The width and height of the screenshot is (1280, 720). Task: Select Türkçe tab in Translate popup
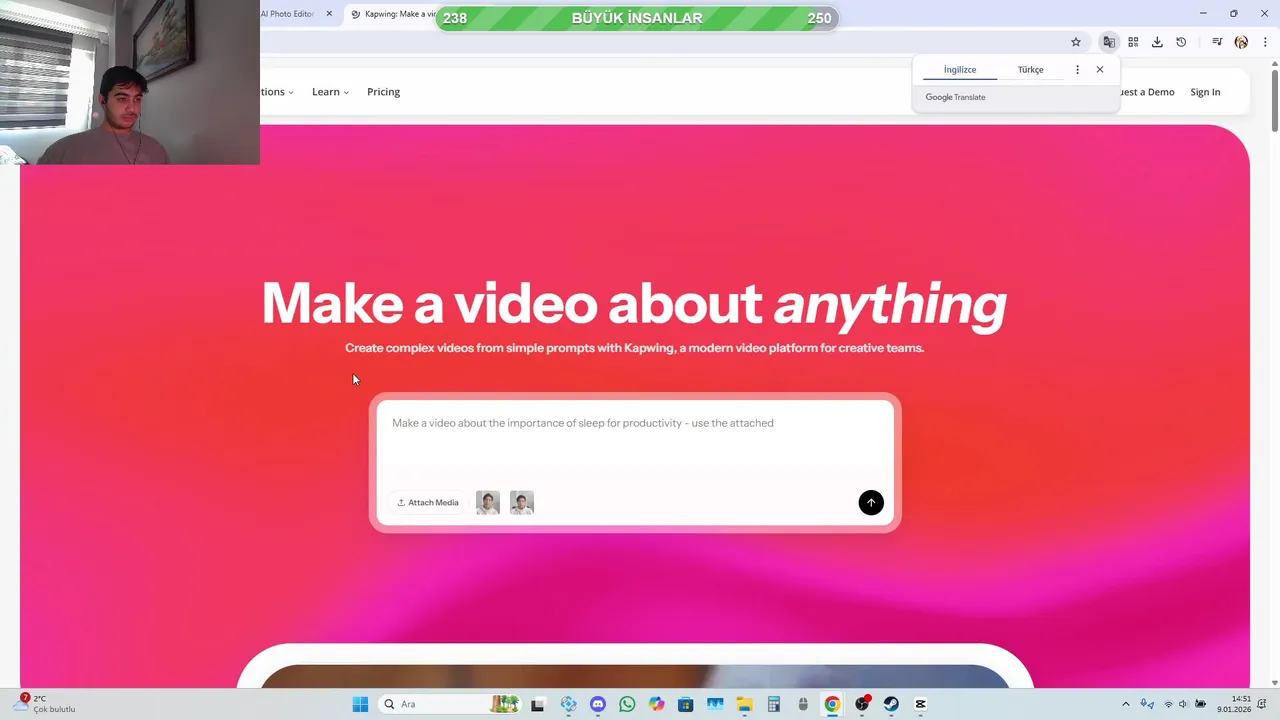(x=1030, y=70)
